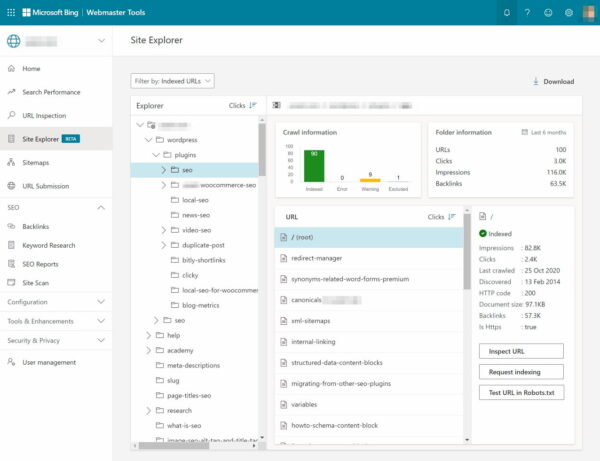Select redirect-manager in URL list
The image size is (600, 461).
319,258
